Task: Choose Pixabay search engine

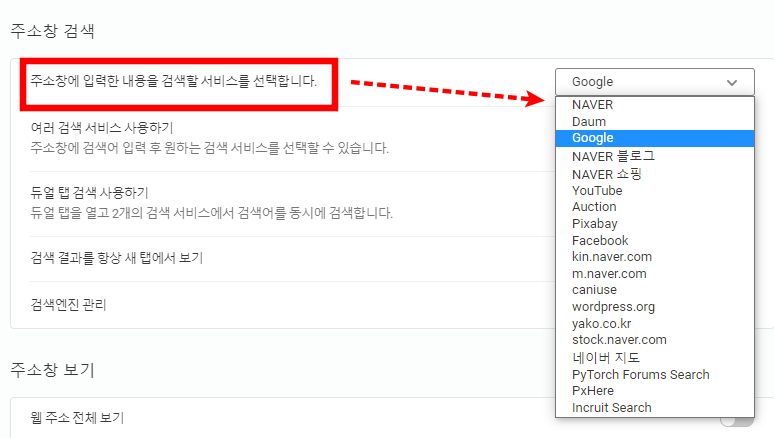Action: point(655,224)
